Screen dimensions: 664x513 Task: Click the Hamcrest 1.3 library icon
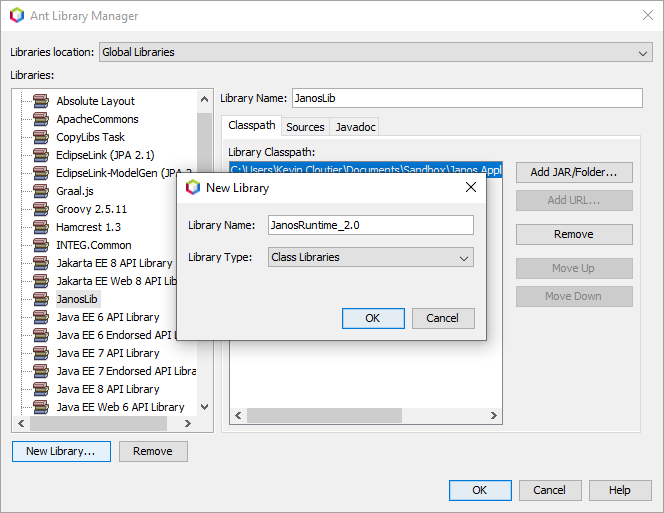[41, 227]
